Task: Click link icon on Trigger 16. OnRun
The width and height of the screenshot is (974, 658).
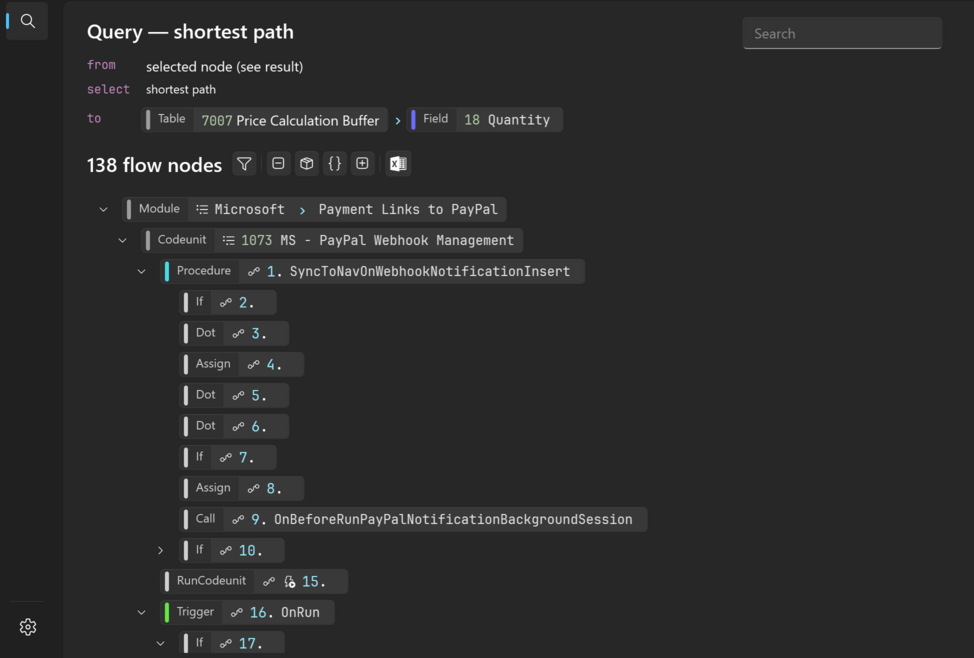Action: click(236, 613)
